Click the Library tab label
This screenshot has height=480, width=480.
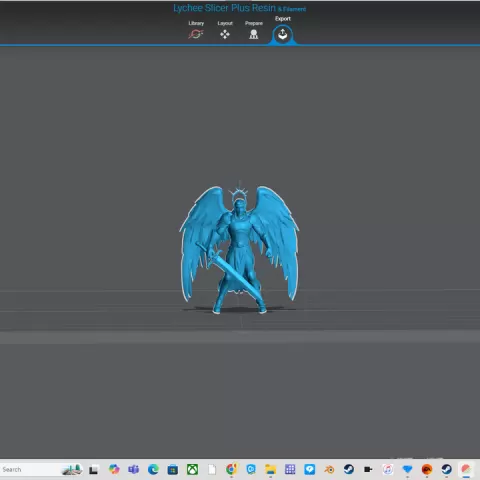(x=196, y=23)
